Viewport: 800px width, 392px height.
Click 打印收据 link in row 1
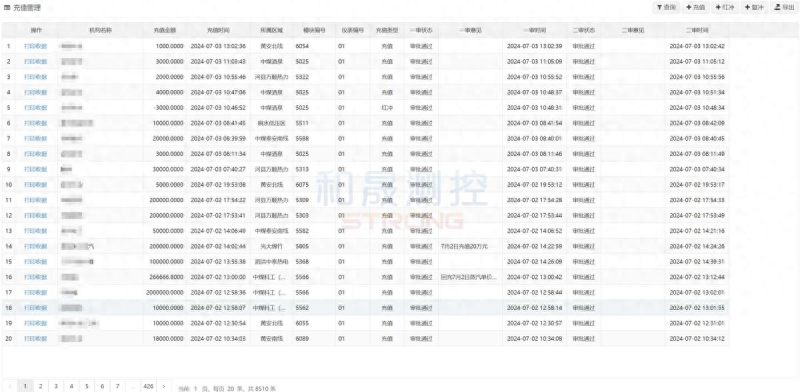point(36,46)
